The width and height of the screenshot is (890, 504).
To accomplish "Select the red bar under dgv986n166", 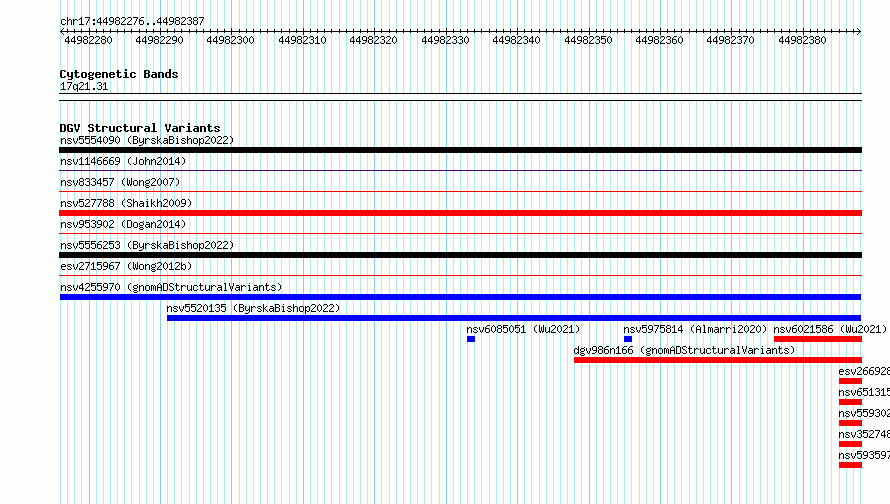I will tap(717, 360).
